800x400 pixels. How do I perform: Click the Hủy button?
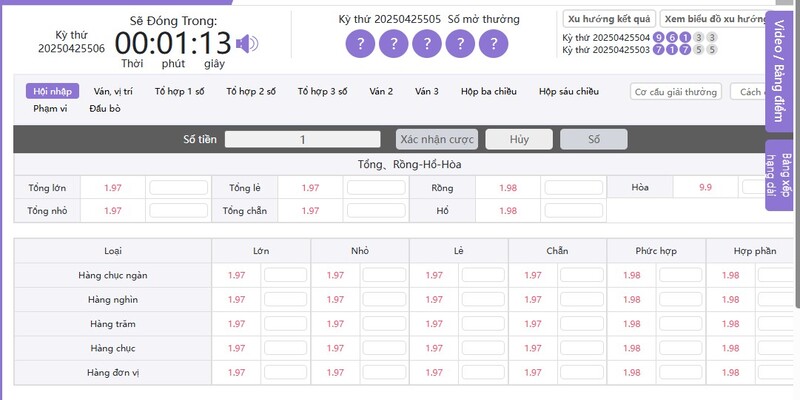[x=519, y=140]
